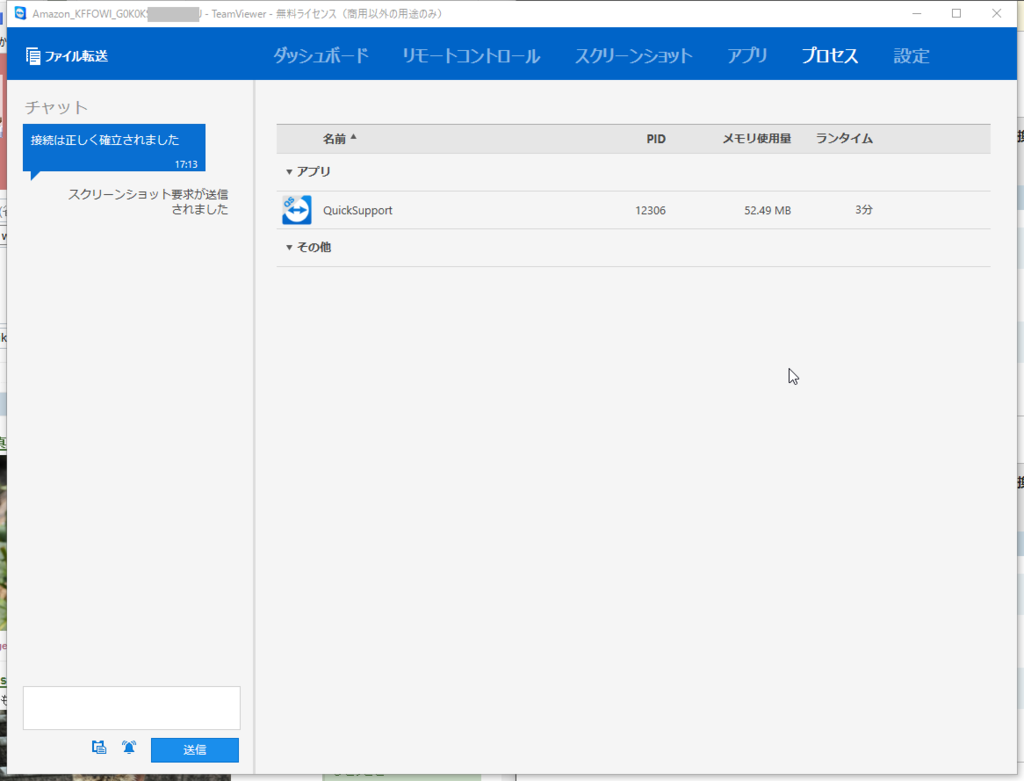Collapse the アプリ process group
Viewport: 1024px width, 781px height.
pyautogui.click(x=289, y=172)
